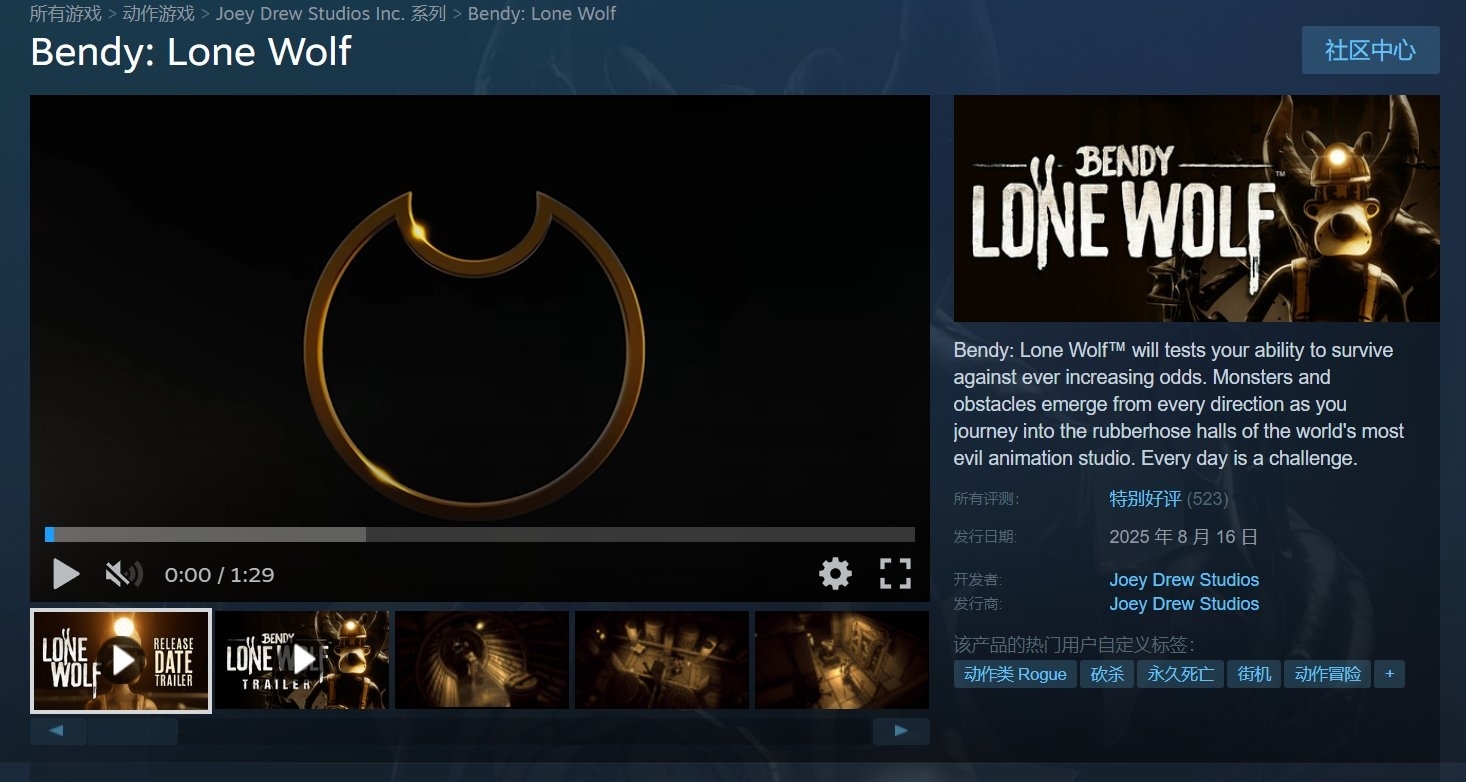Go to 所有游戏 breadcrumb
1466x782 pixels.
65,14
